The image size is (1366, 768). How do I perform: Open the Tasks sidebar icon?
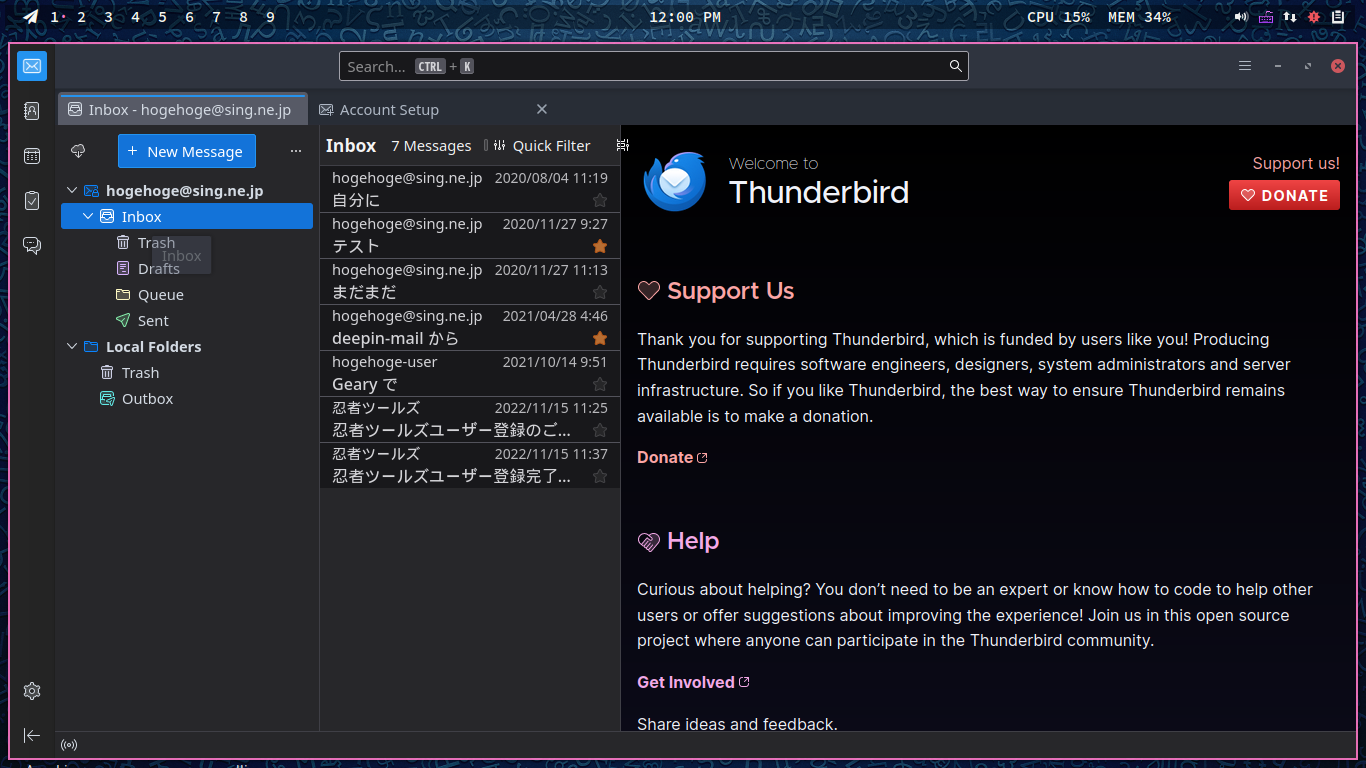point(32,201)
